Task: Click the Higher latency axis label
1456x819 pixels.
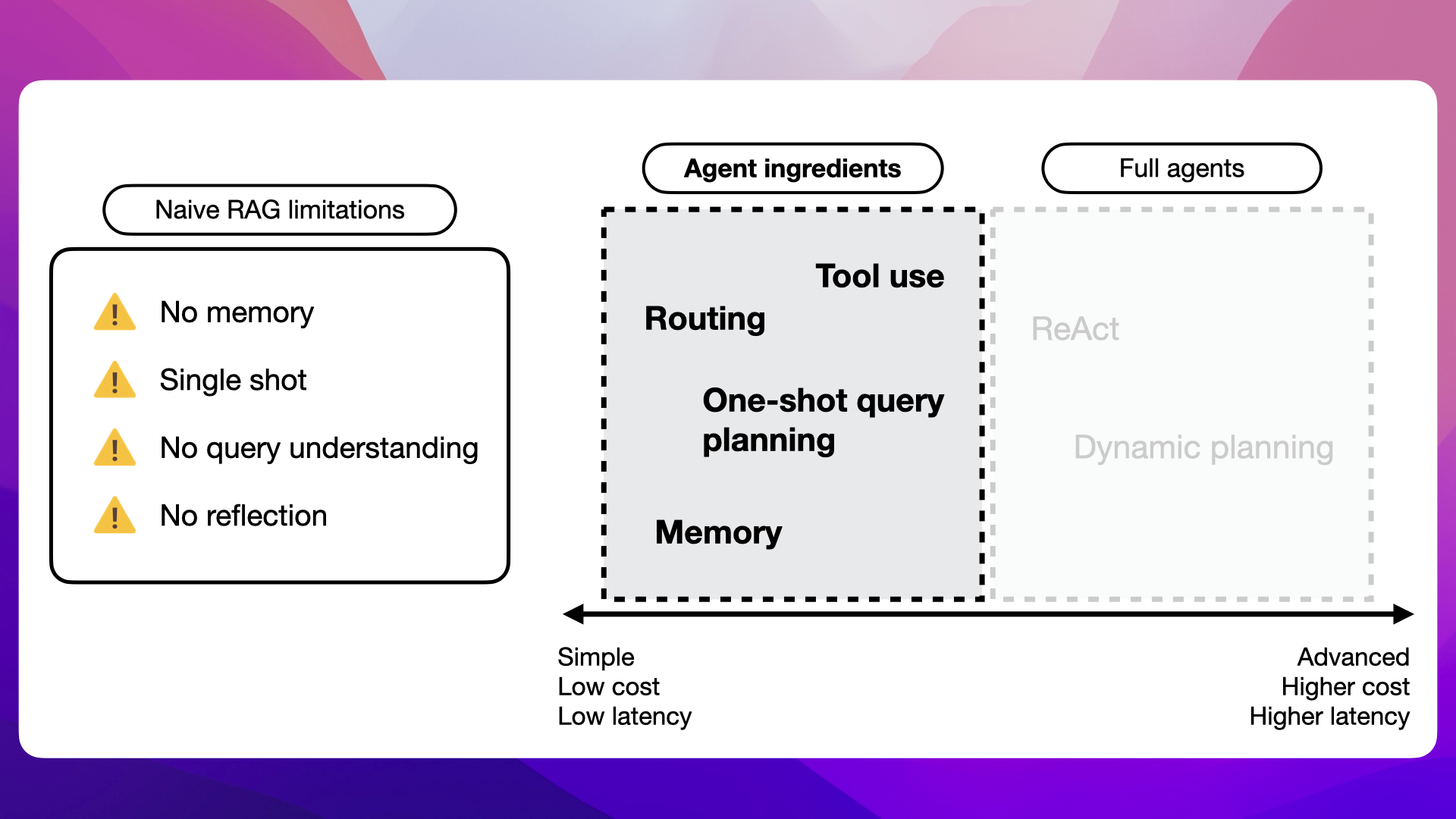Action: click(1329, 717)
